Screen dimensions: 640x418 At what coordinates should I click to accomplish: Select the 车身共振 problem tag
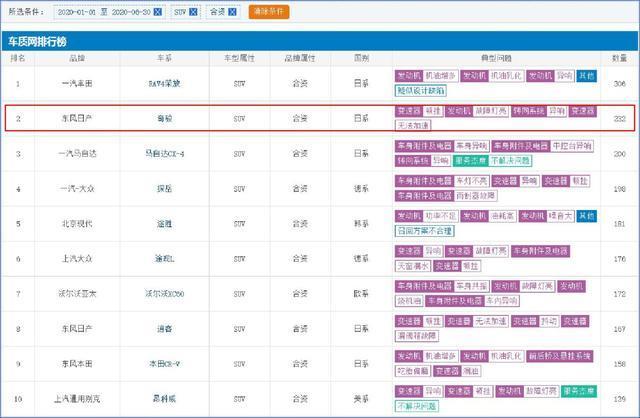point(471,286)
